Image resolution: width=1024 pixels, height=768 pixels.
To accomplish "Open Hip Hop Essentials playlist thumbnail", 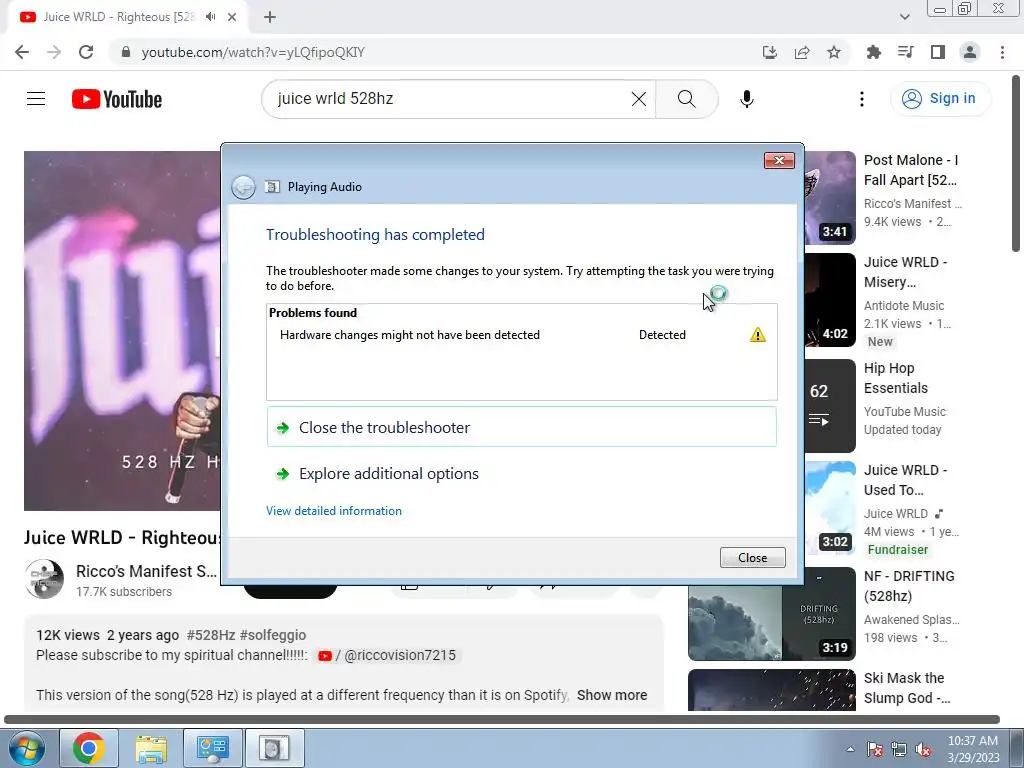I will (x=829, y=406).
